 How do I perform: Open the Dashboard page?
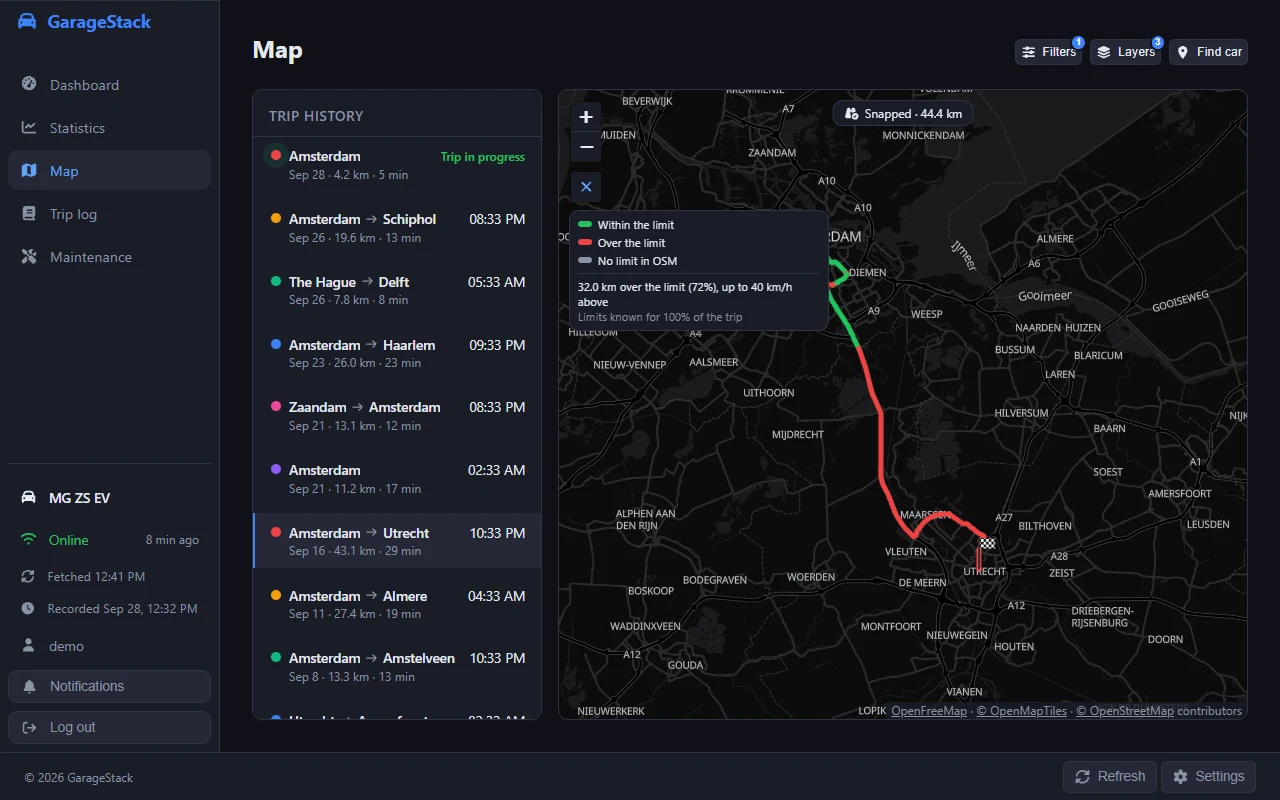coord(109,85)
